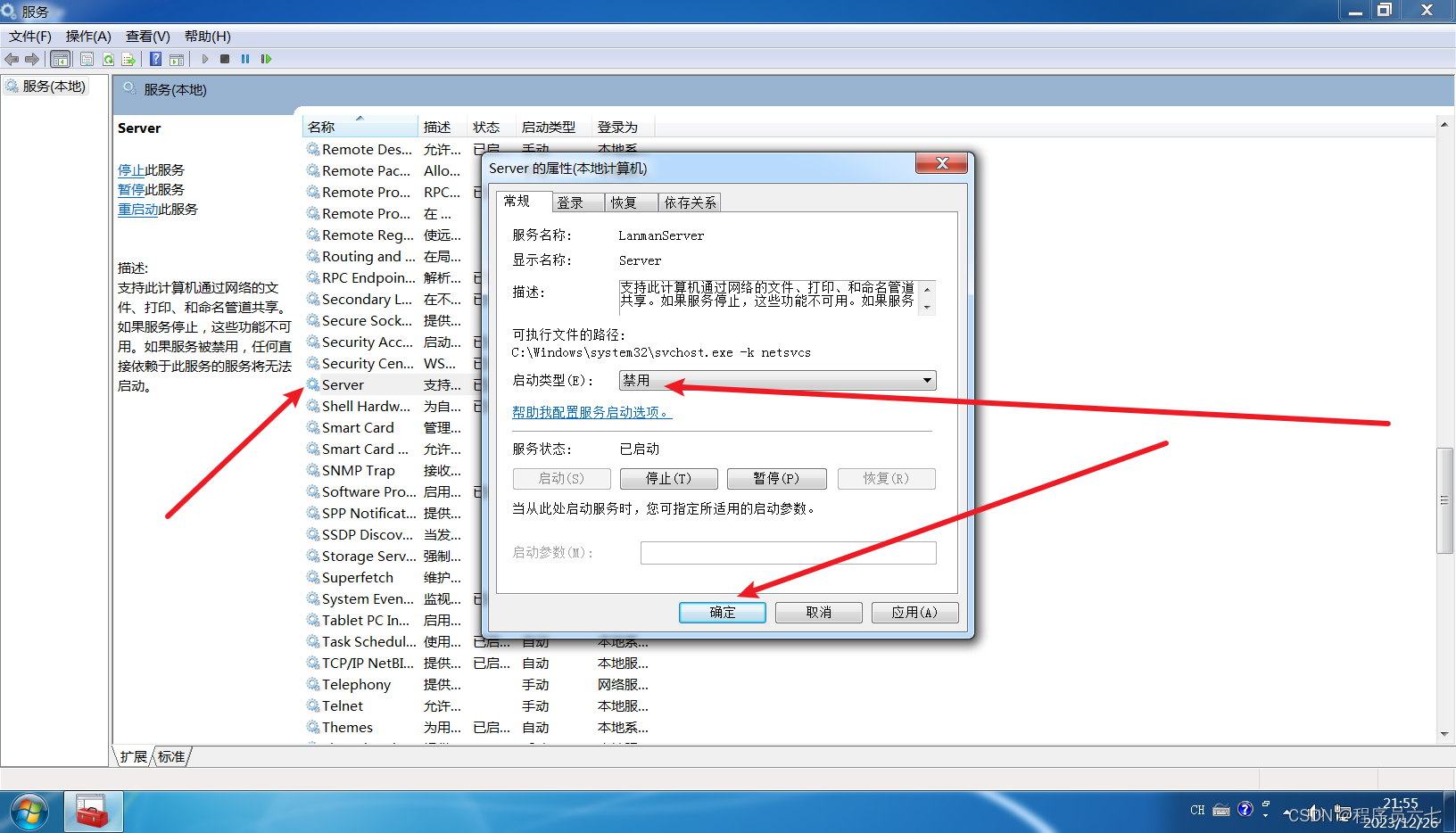Image resolution: width=1456 pixels, height=833 pixels.
Task: Click the services list vertical scrollbar thumb
Action: (x=1444, y=500)
